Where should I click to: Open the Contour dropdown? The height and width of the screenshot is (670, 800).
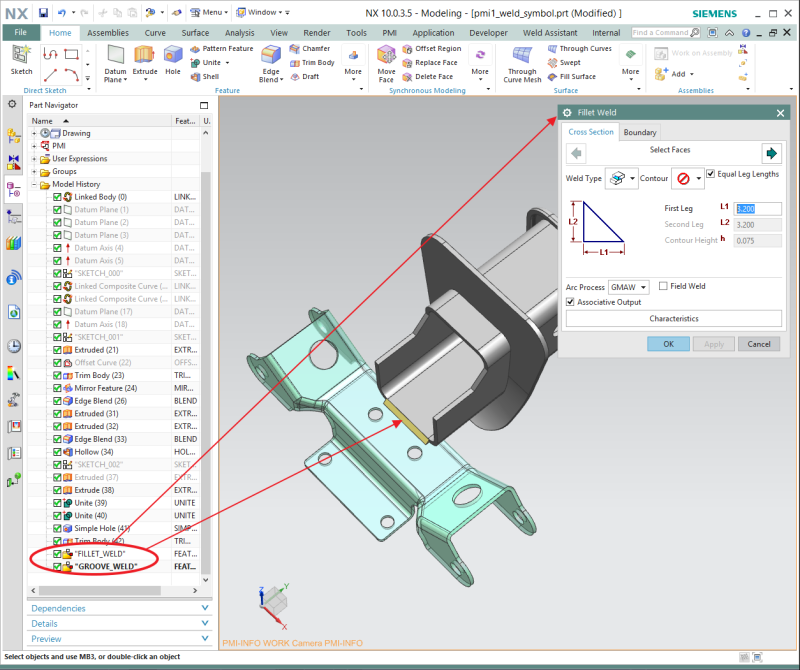click(688, 178)
